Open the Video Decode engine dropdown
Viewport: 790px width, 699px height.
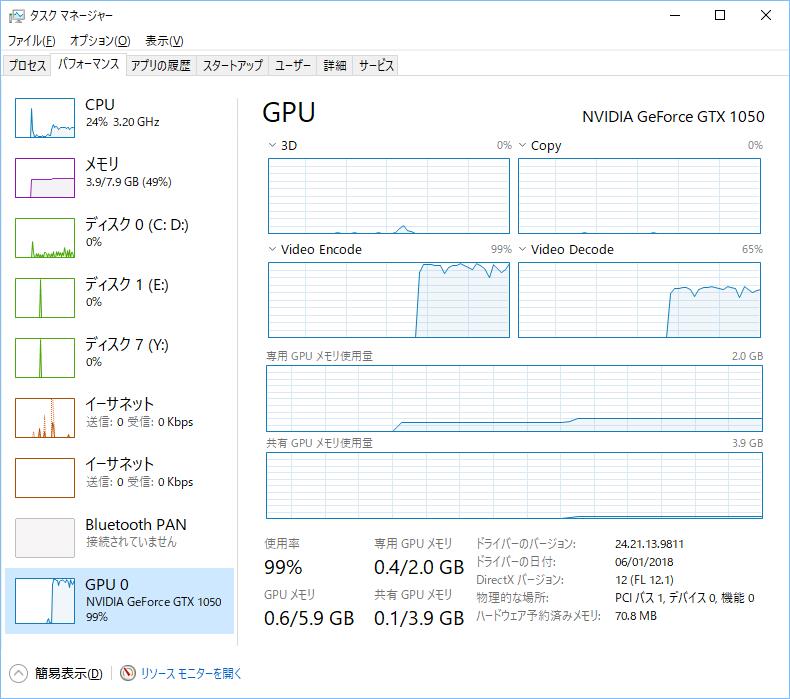[522, 249]
